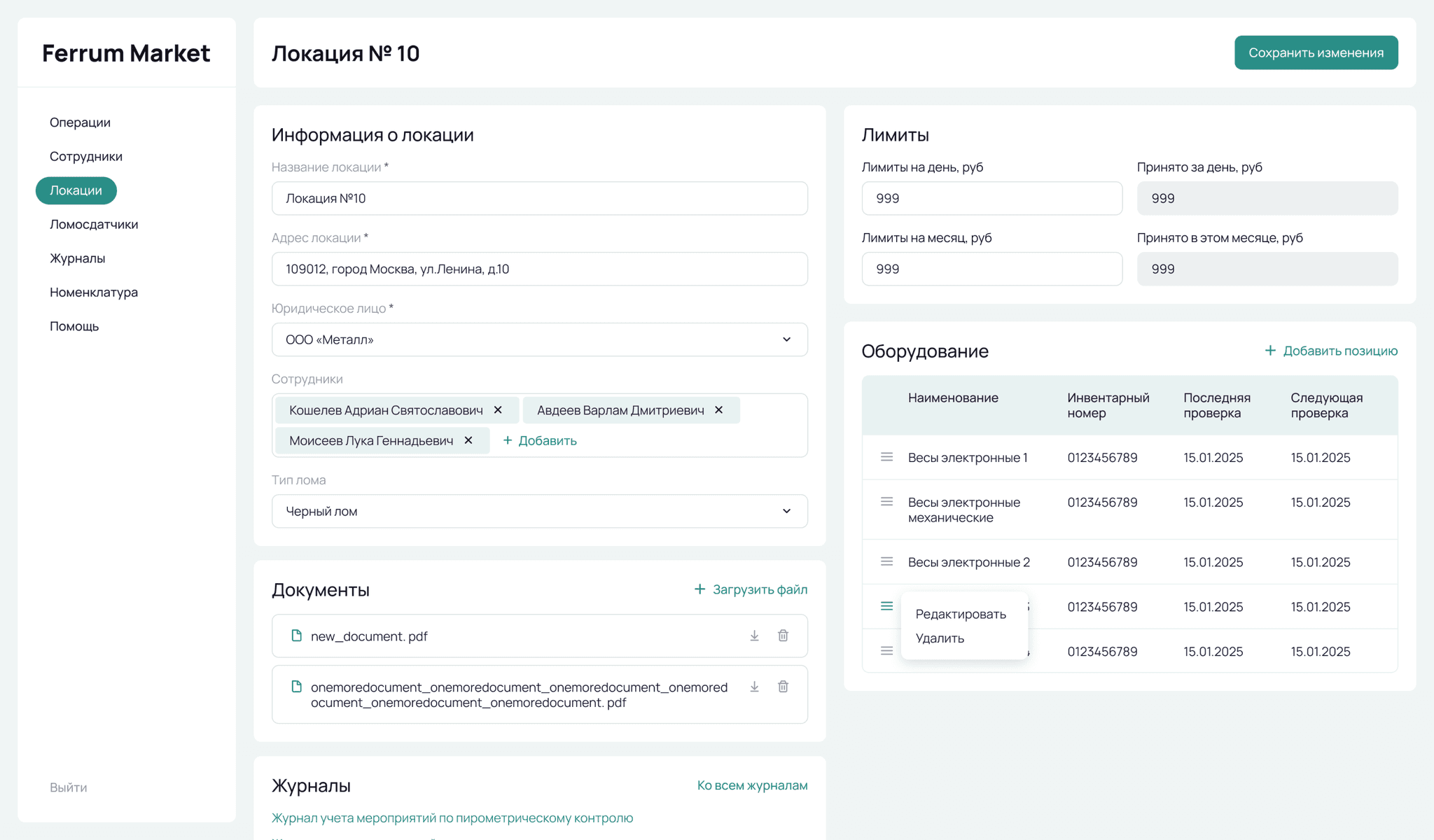Screen dimensions: 1434x840
Task: Delete the onemoredocument pdf file
Action: click(783, 687)
